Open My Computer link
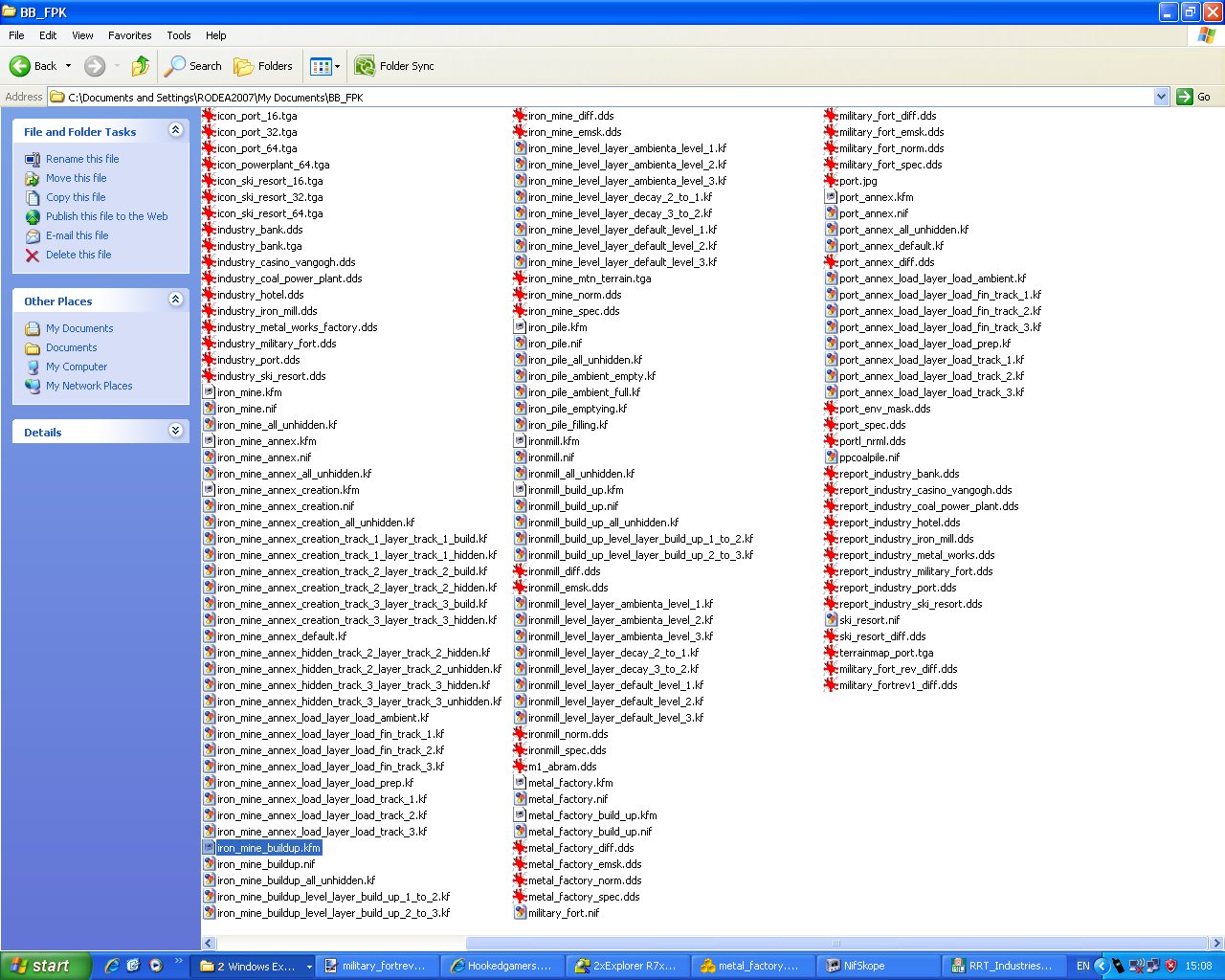This screenshot has width=1225, height=980. point(77,367)
